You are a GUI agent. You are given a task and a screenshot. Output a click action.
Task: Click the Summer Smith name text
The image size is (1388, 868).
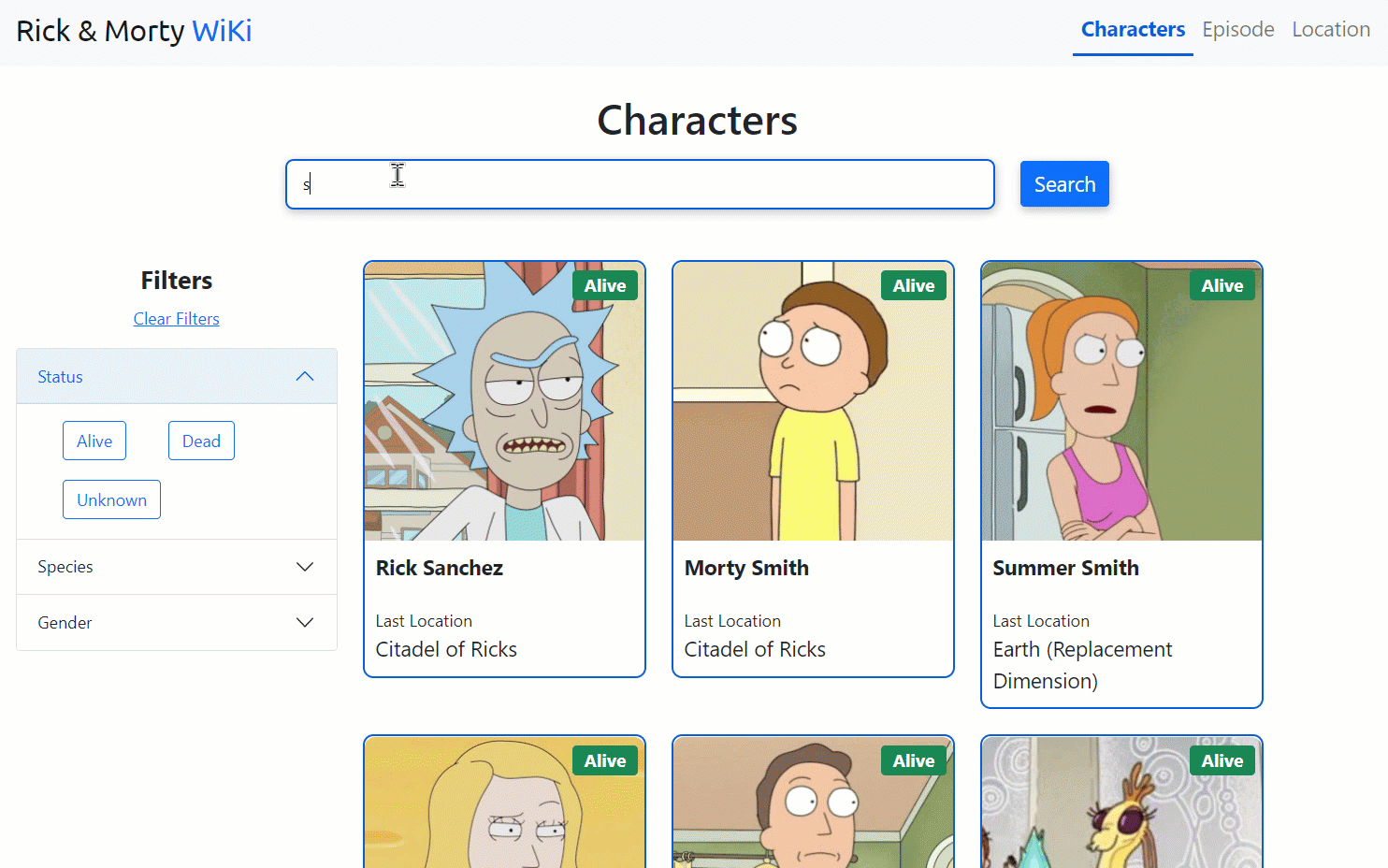click(x=1065, y=568)
